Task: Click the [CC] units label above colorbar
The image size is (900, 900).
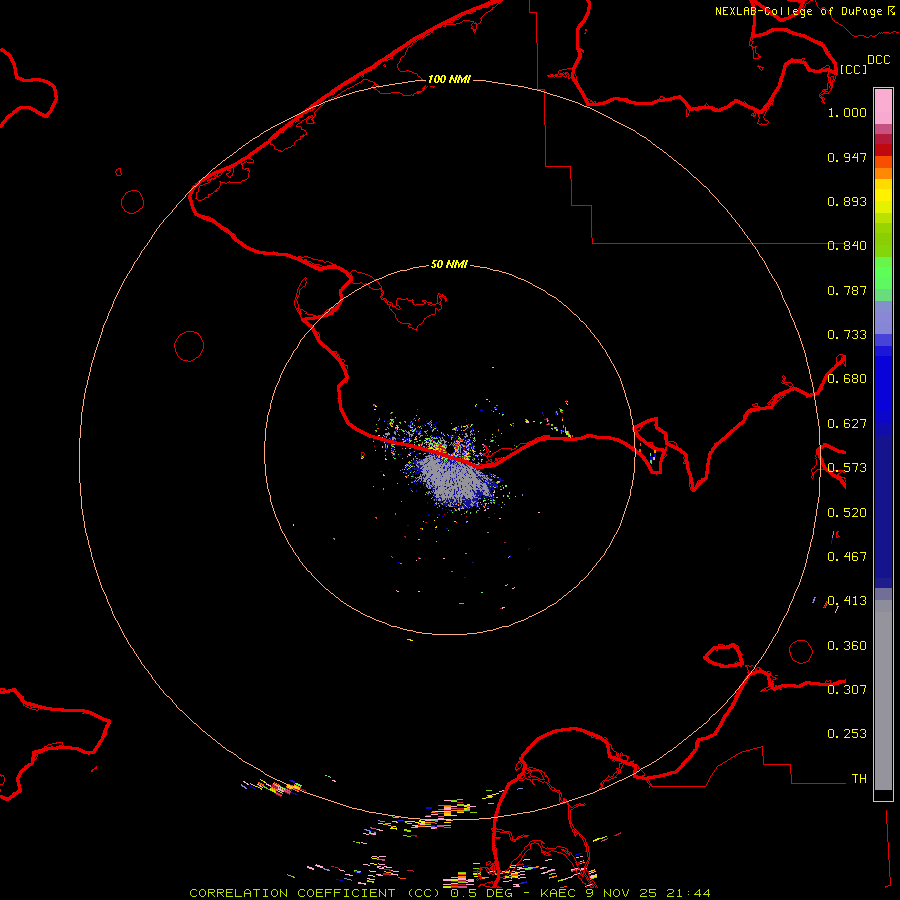Action: pos(853,69)
